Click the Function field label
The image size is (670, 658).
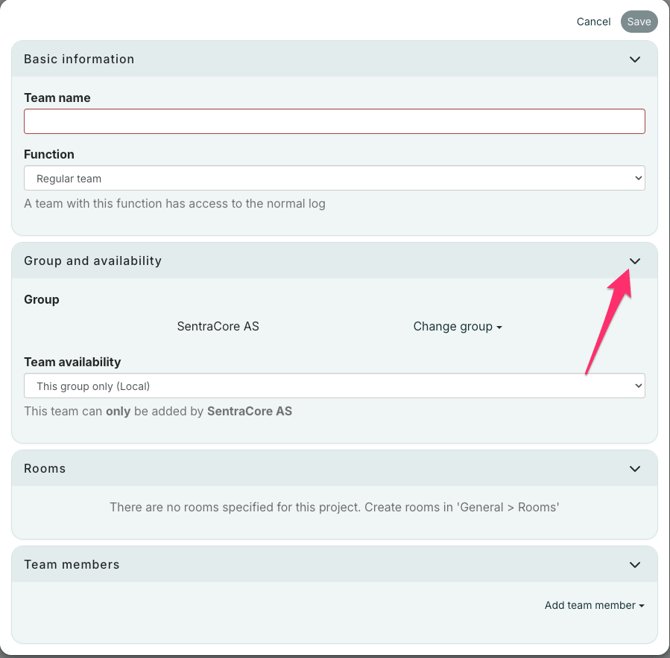click(x=49, y=155)
